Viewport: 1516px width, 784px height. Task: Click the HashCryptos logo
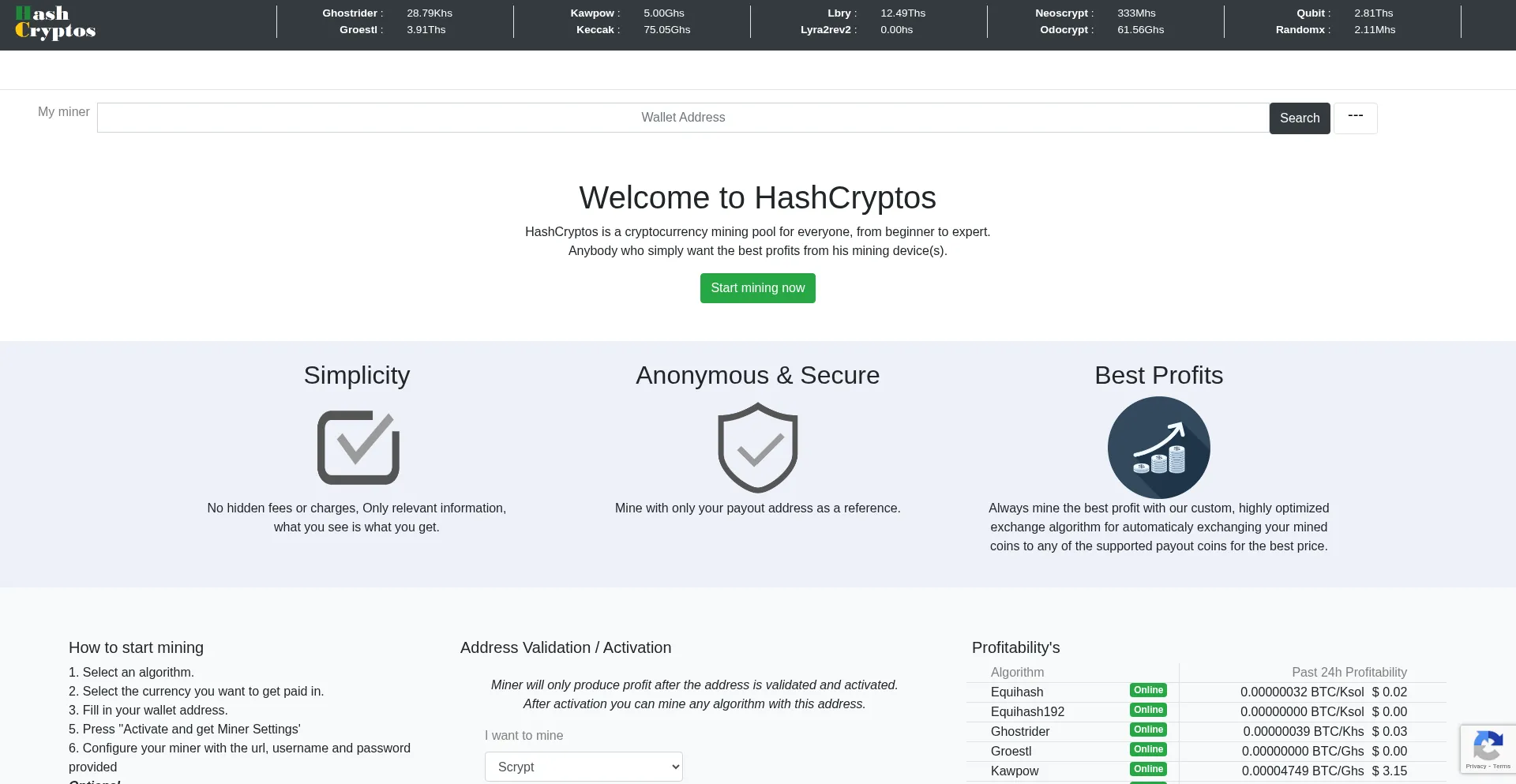55,22
